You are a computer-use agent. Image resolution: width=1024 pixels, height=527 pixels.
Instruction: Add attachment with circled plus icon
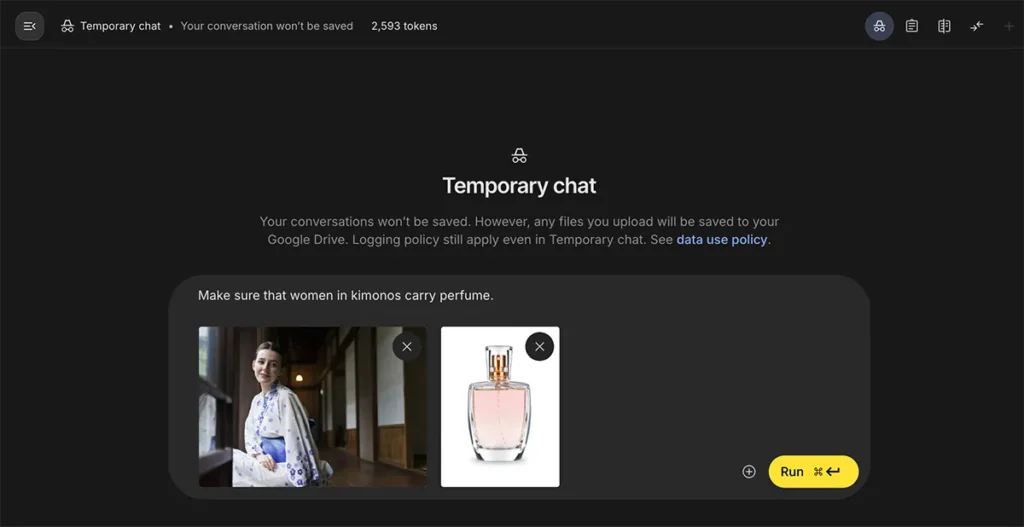(x=749, y=471)
